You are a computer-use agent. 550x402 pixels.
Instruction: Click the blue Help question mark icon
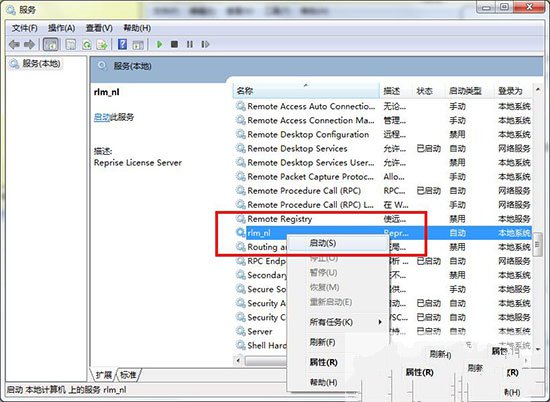[x=122, y=44]
